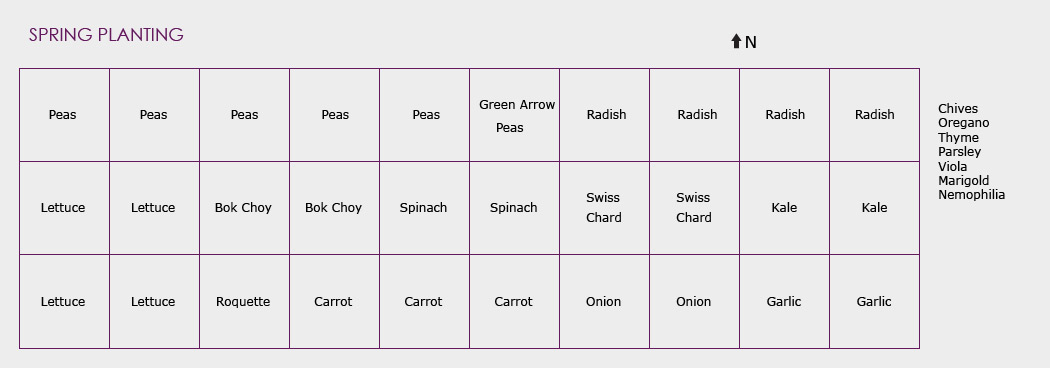Screen dimensions: 1050x368
Task: Click the first Bok Choy cell
Action: 244,208
